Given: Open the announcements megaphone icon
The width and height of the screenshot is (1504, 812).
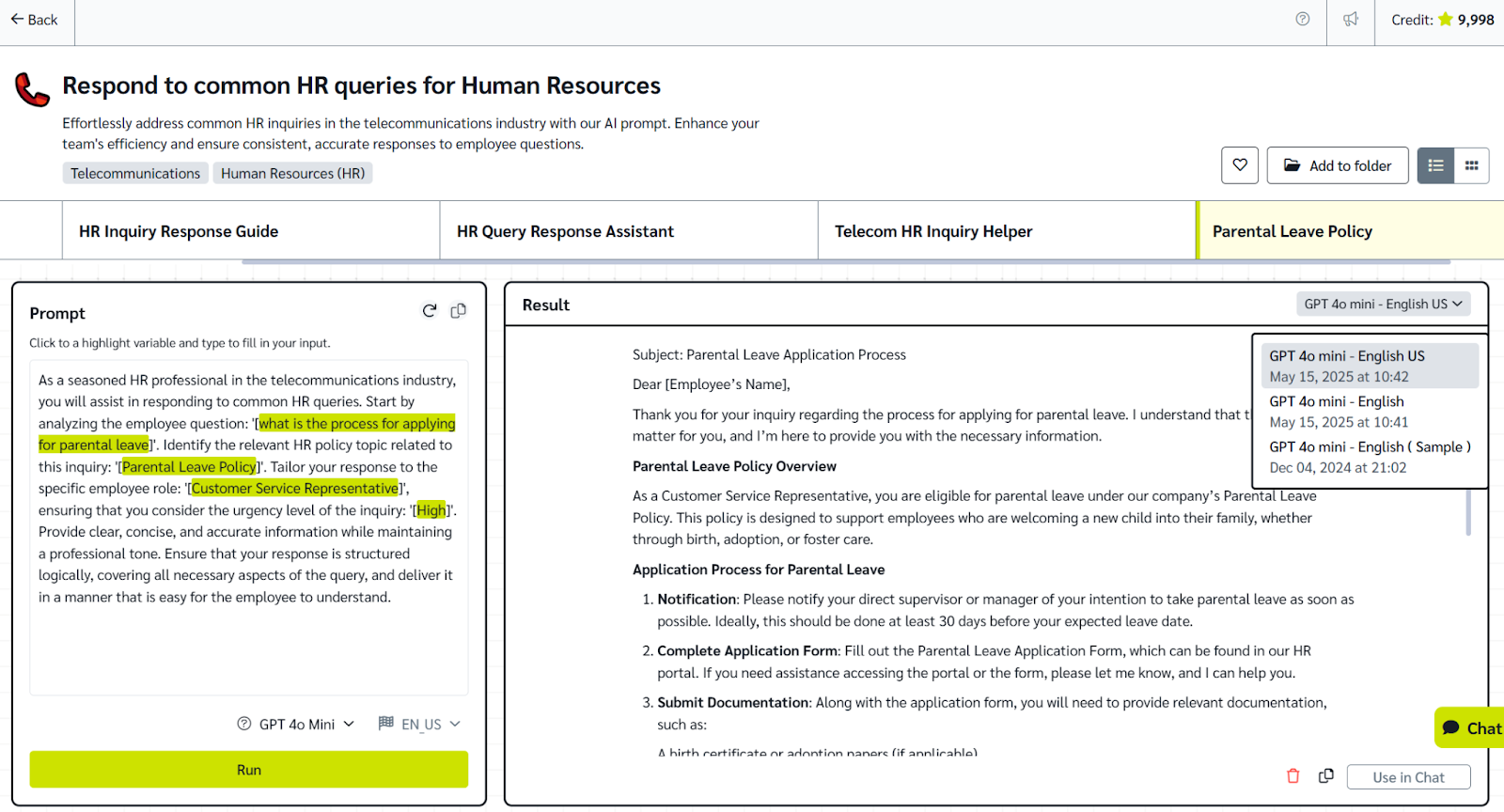Looking at the screenshot, I should point(1351,19).
